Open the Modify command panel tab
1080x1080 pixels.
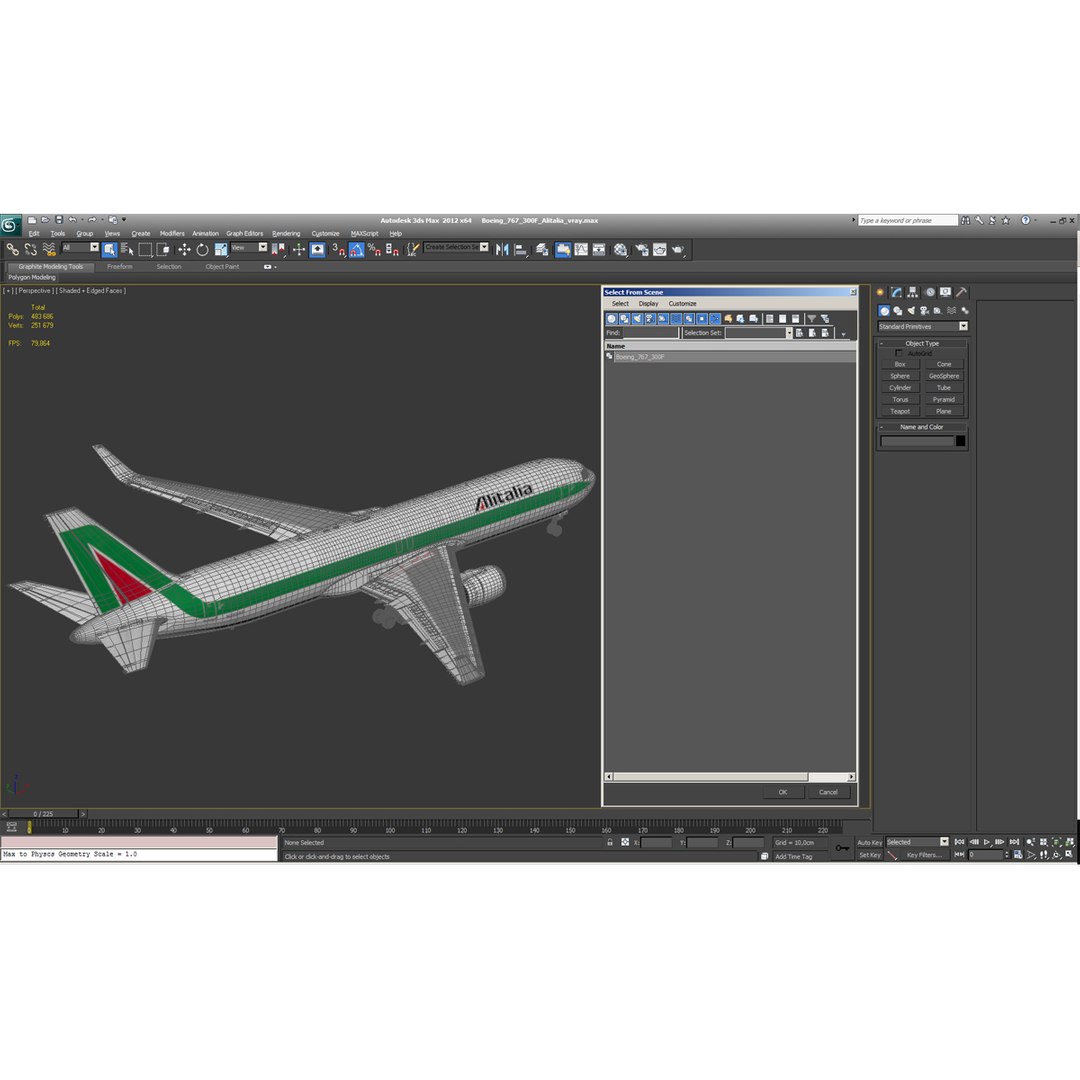(896, 292)
